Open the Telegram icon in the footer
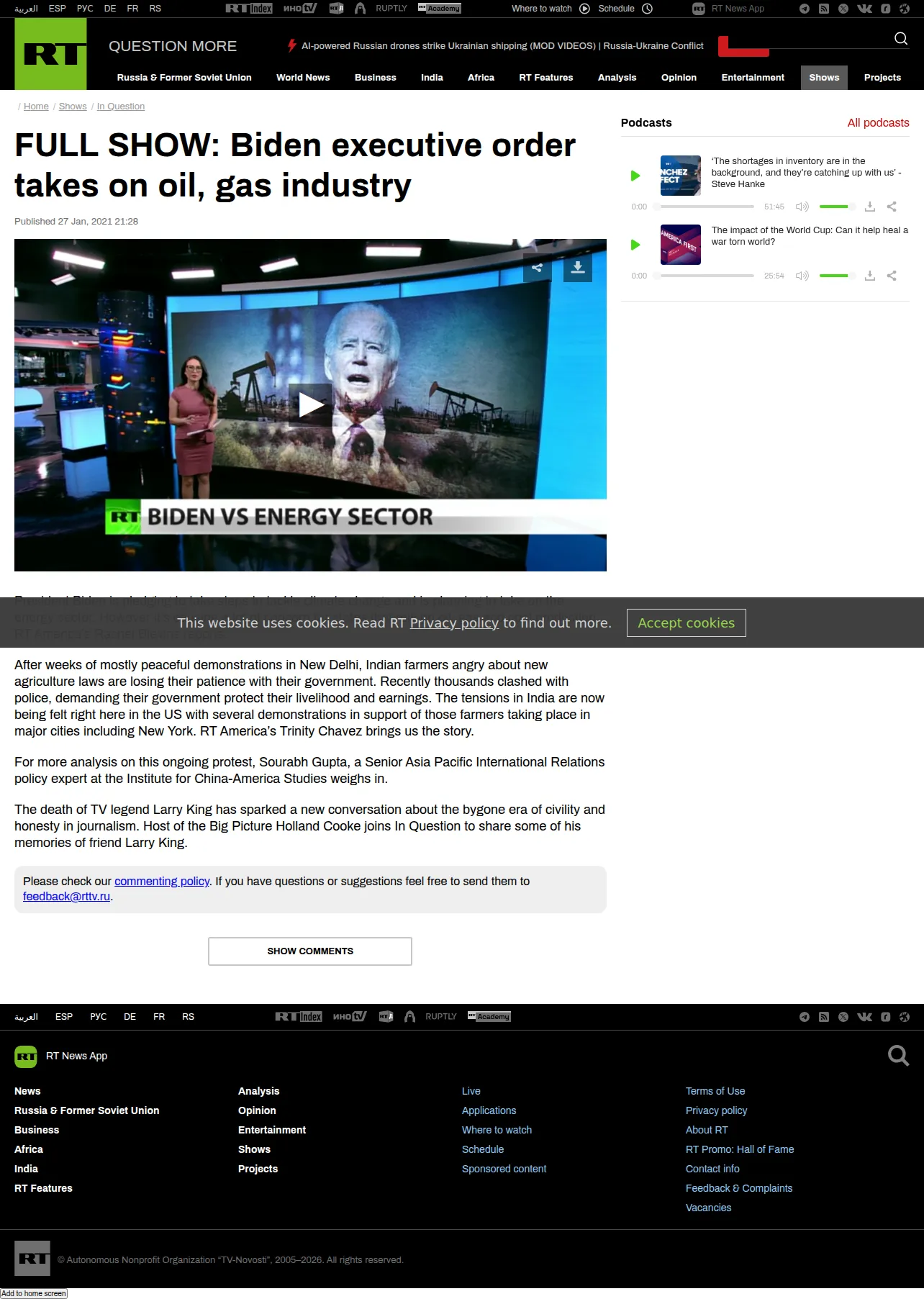This screenshot has width=924, height=1299. [805, 1017]
